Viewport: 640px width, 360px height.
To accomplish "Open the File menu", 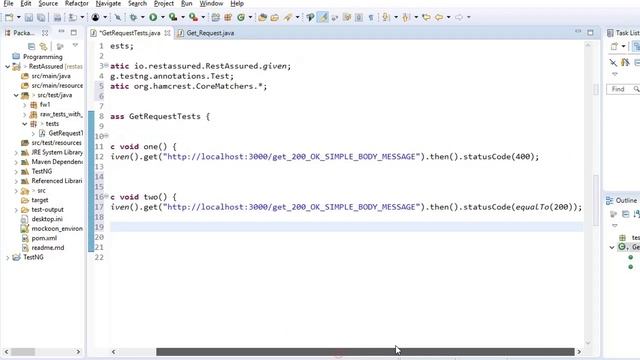I will point(8,4).
